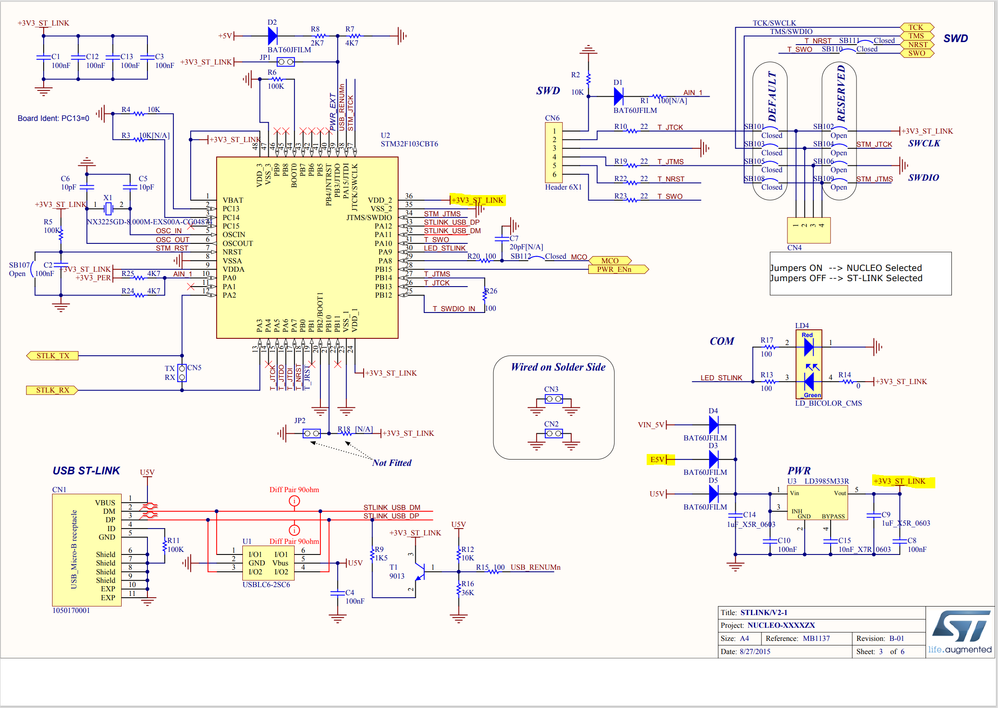Select the DEFAULT jumper group label
The height and width of the screenshot is (708, 998).
click(771, 96)
